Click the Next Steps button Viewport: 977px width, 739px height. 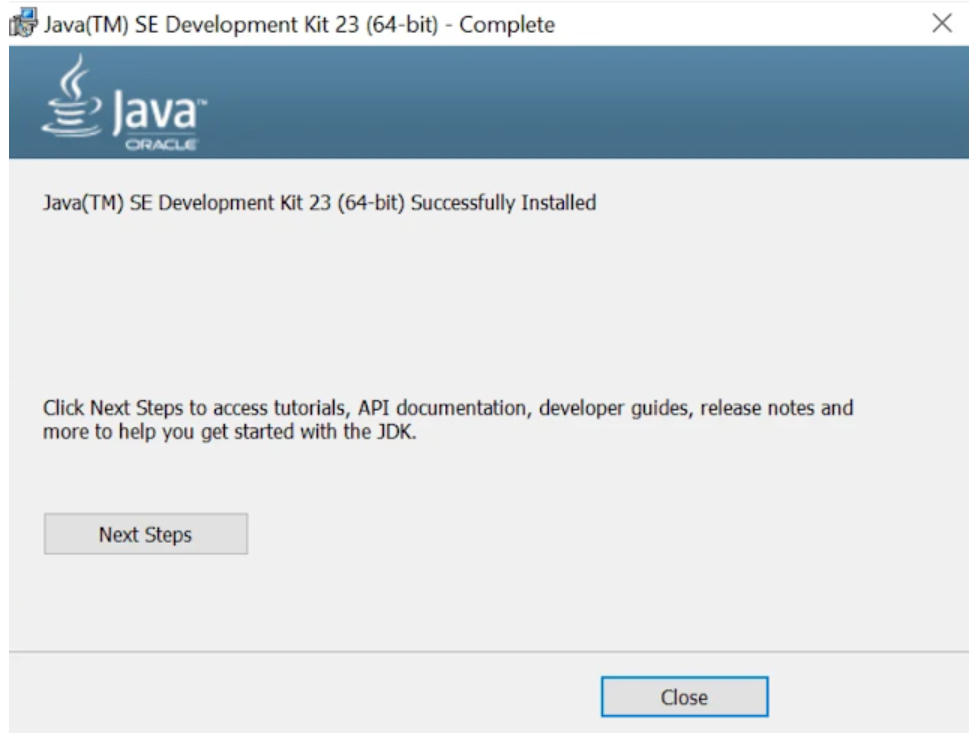point(146,534)
